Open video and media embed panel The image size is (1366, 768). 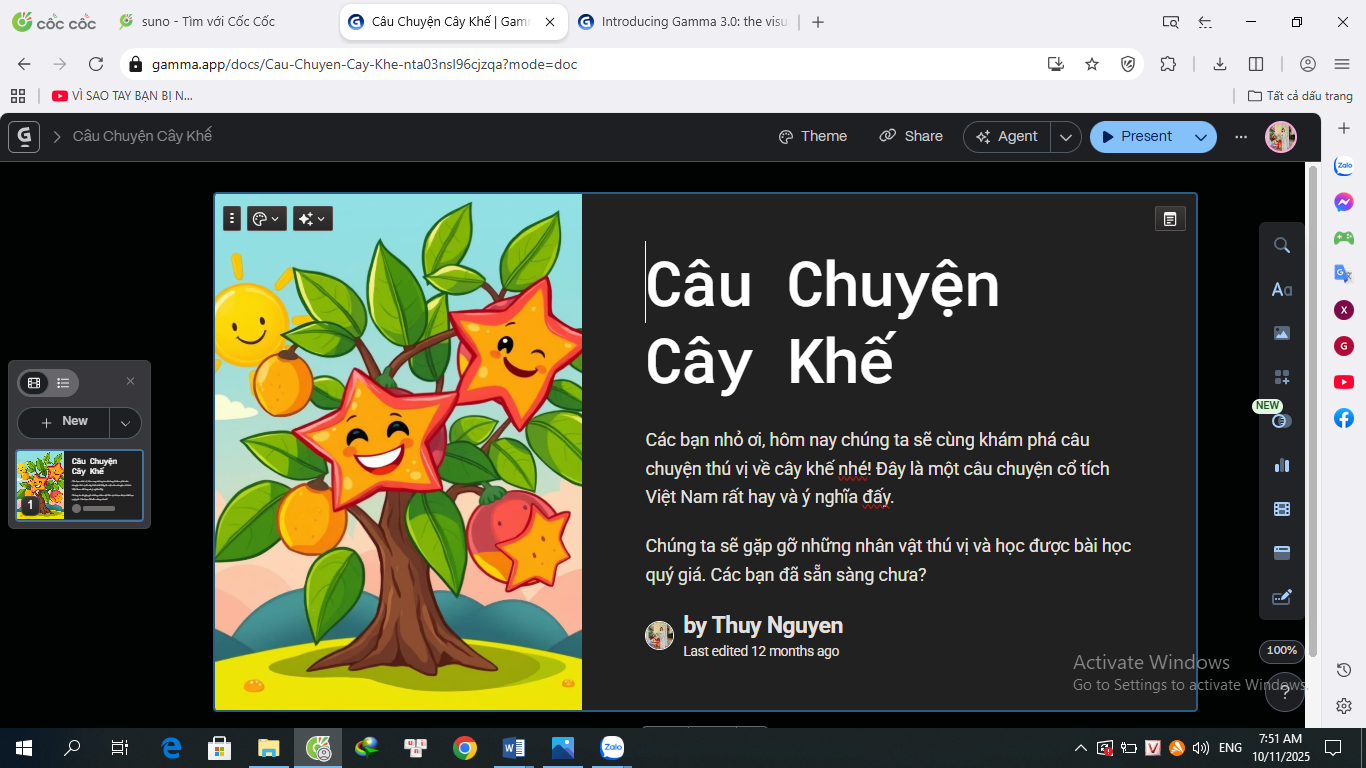pos(1281,509)
